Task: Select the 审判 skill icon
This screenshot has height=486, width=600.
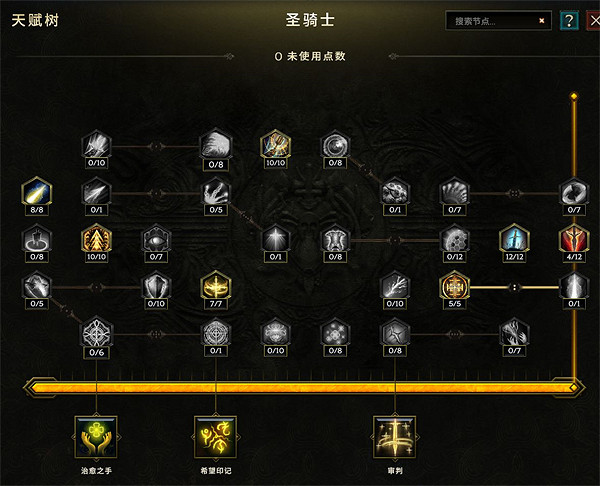Action: [395, 437]
